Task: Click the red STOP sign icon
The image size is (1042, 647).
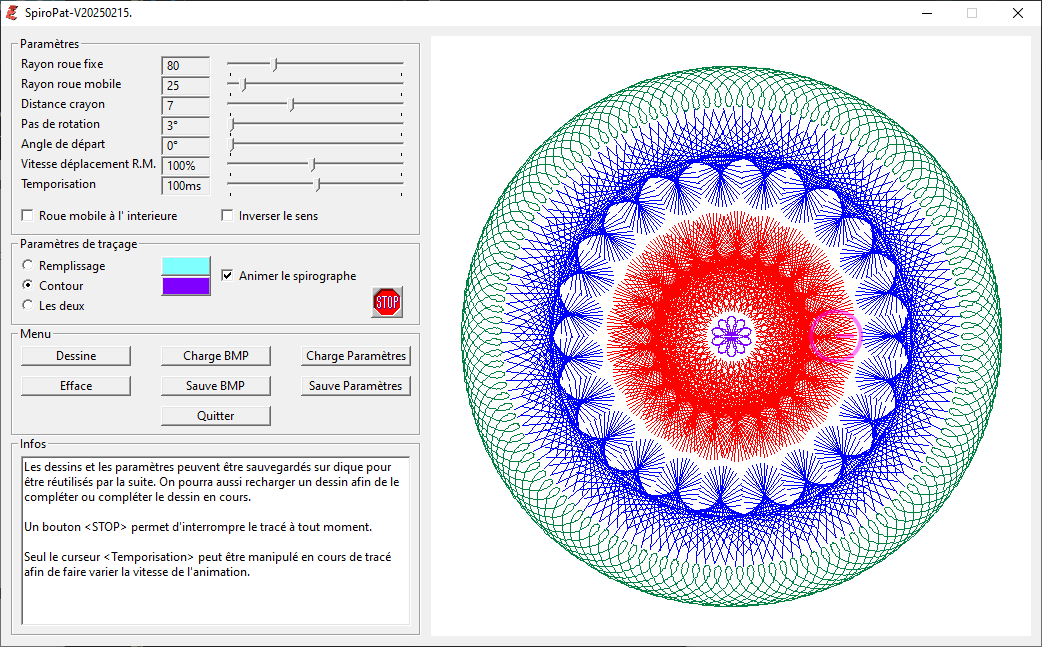Action: 387,302
